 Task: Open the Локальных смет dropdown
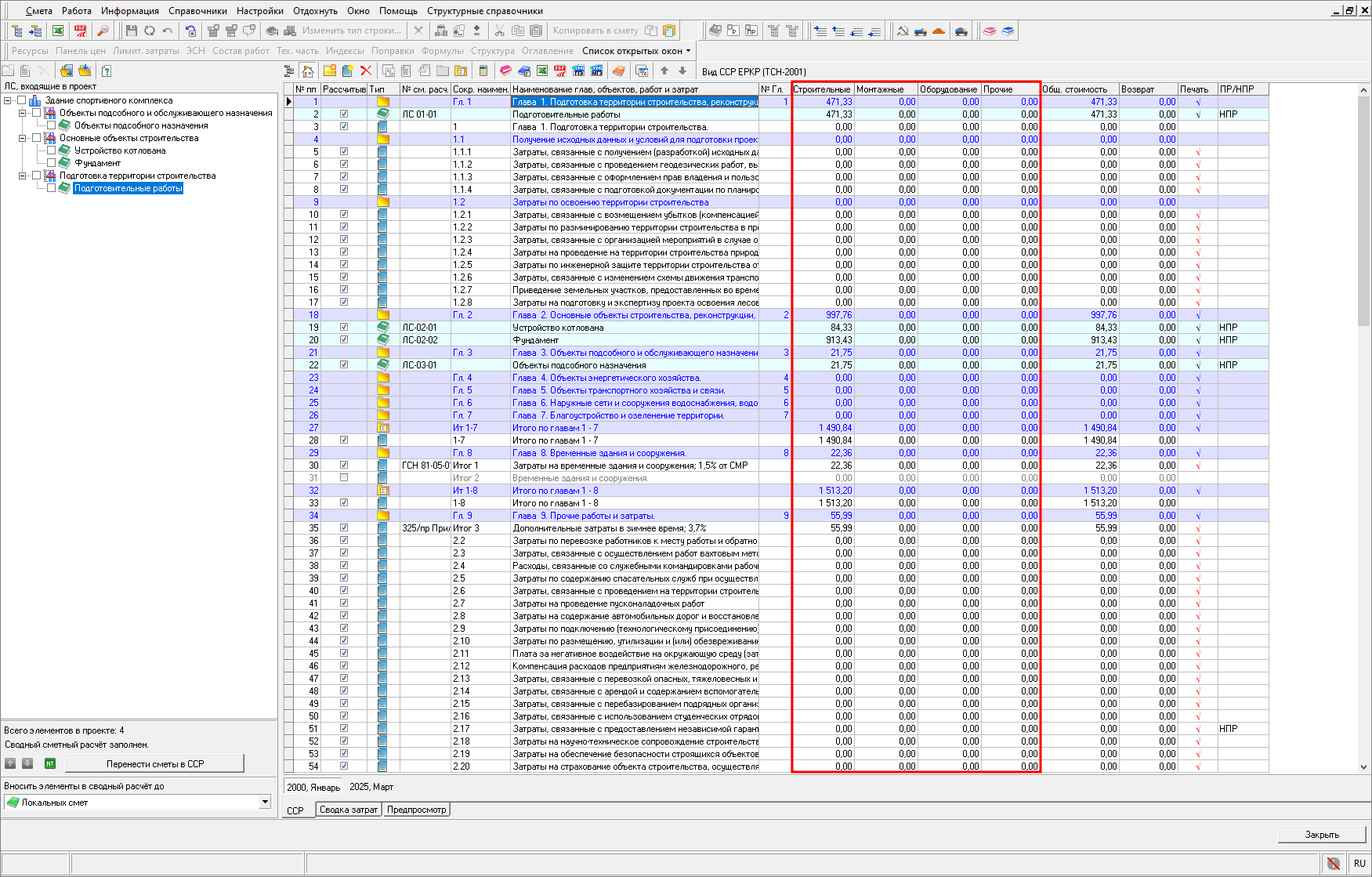[265, 802]
